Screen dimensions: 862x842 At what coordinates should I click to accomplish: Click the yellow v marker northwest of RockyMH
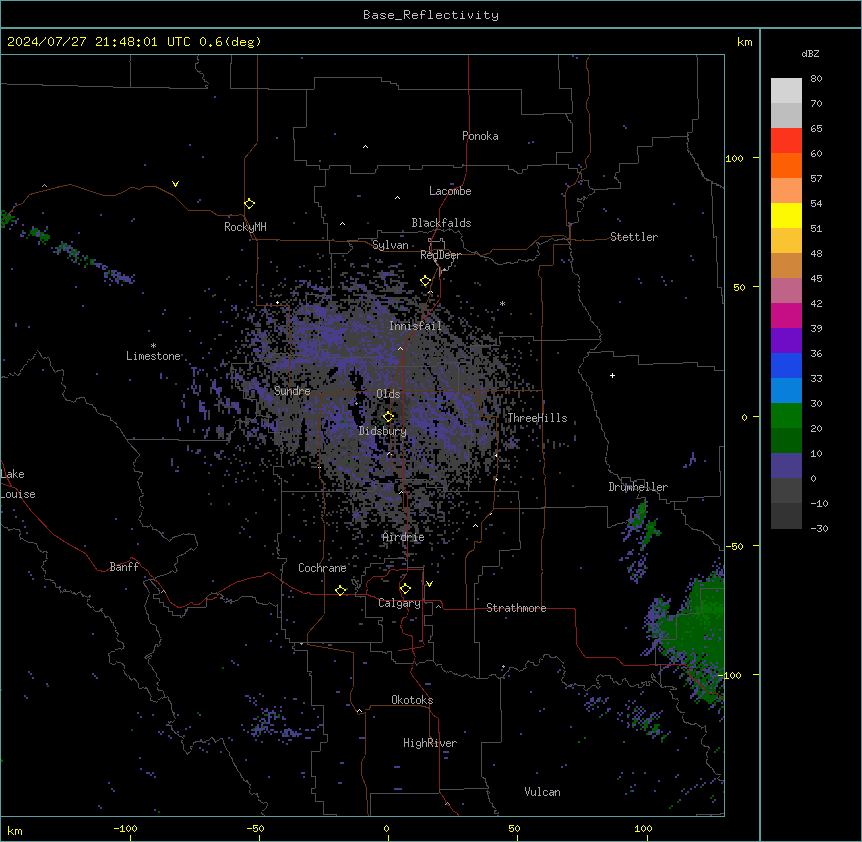tap(175, 184)
